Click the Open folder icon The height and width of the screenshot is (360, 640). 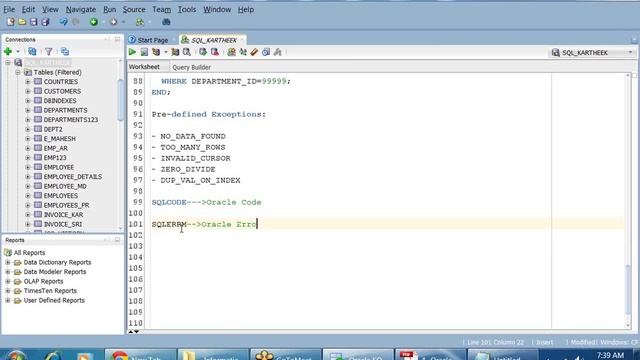(x=22, y=22)
